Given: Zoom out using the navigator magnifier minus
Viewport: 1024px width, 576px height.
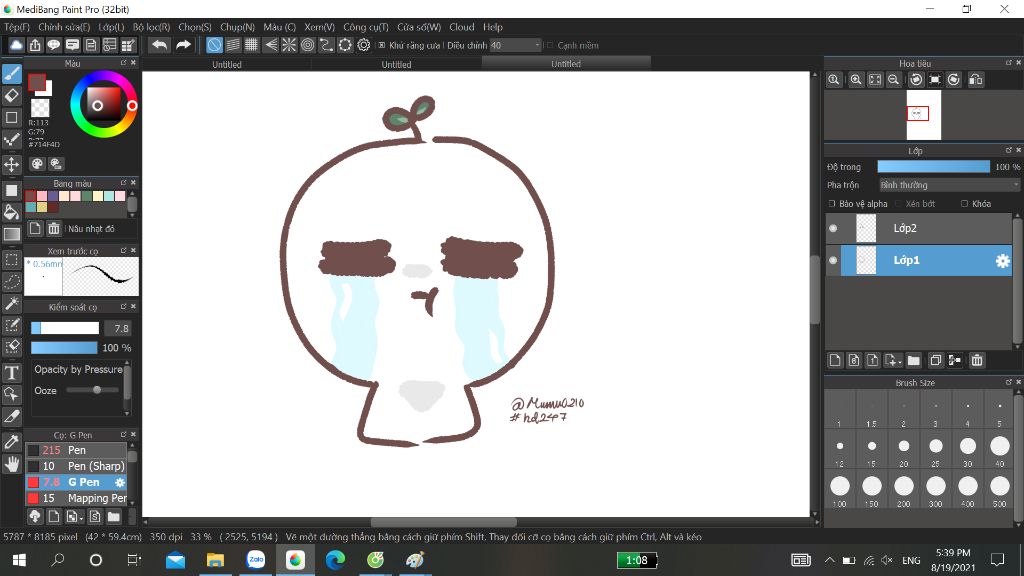Looking at the screenshot, I should tap(893, 80).
